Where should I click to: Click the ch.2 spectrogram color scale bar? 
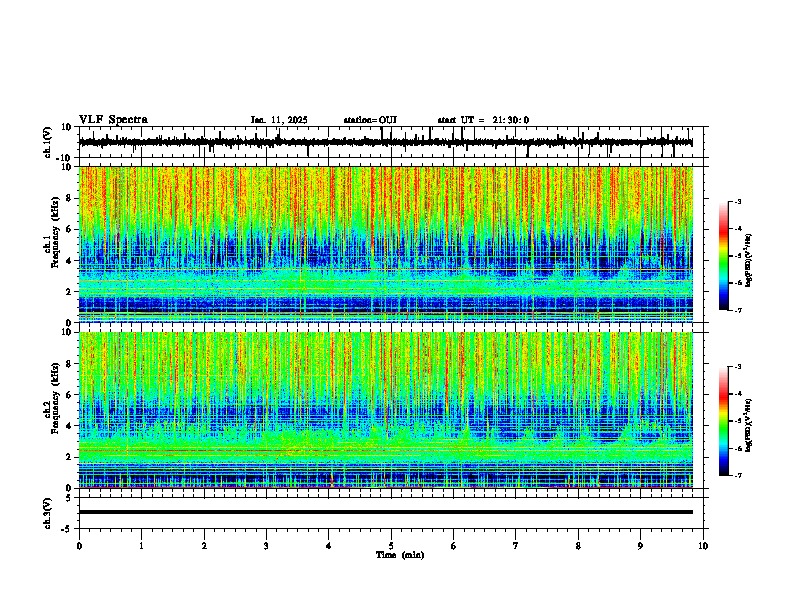point(724,421)
